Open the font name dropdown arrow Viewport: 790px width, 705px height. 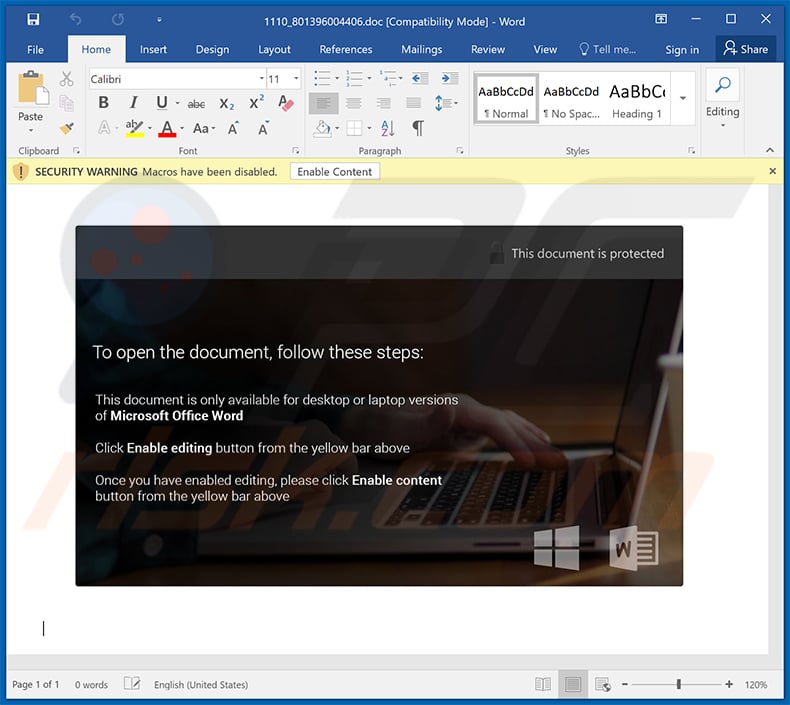[x=261, y=79]
